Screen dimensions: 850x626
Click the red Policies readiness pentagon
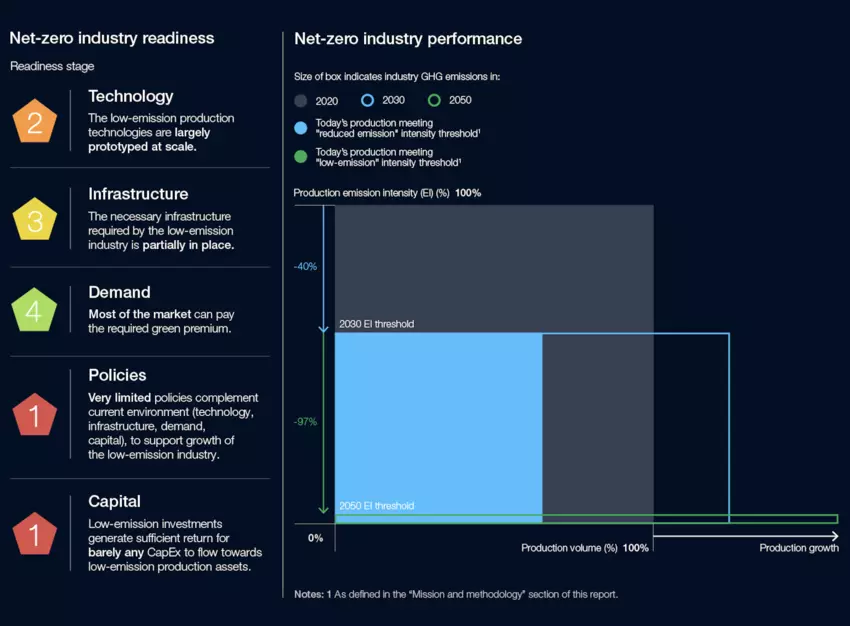click(35, 415)
